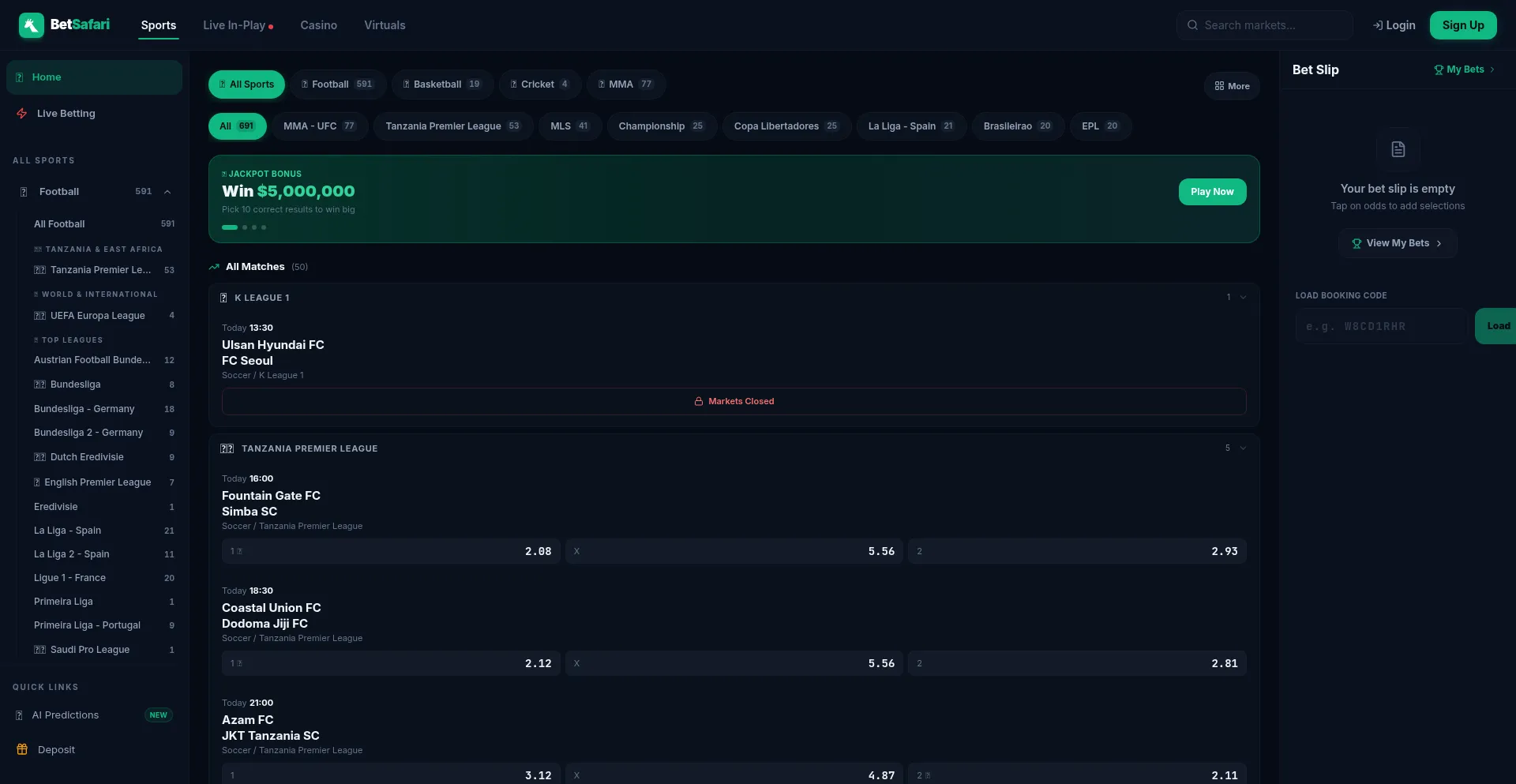1516x784 pixels.
Task: Click the Login arrow icon
Action: point(1378,25)
